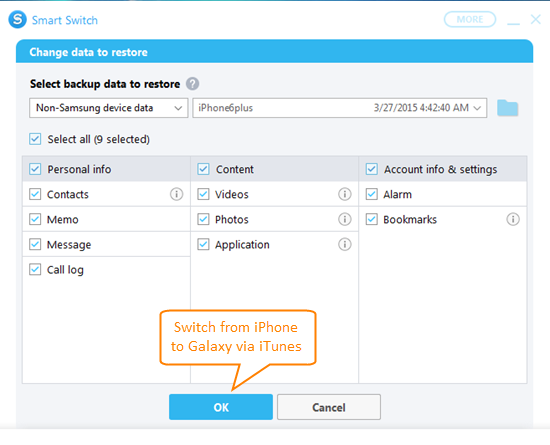Click the 'Smart Switch' title text

tap(65, 20)
